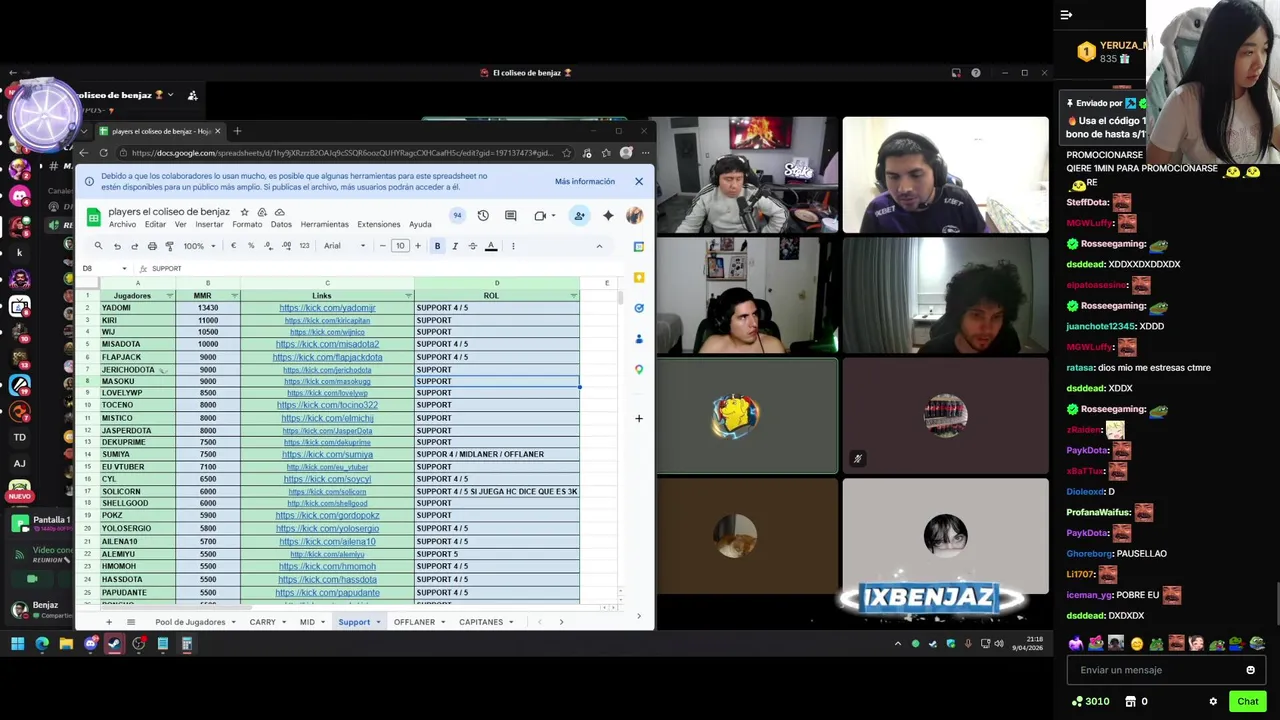The width and height of the screenshot is (1280, 720).
Task: Decrease font size with minus button
Action: pyautogui.click(x=382, y=246)
